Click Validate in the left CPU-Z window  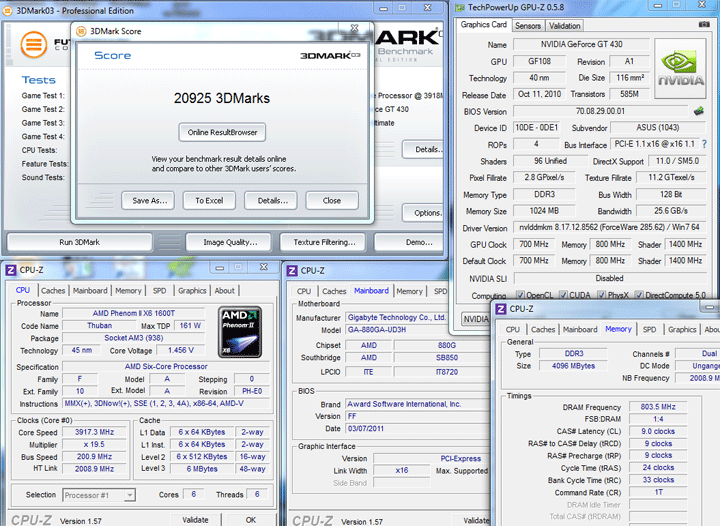(195, 520)
